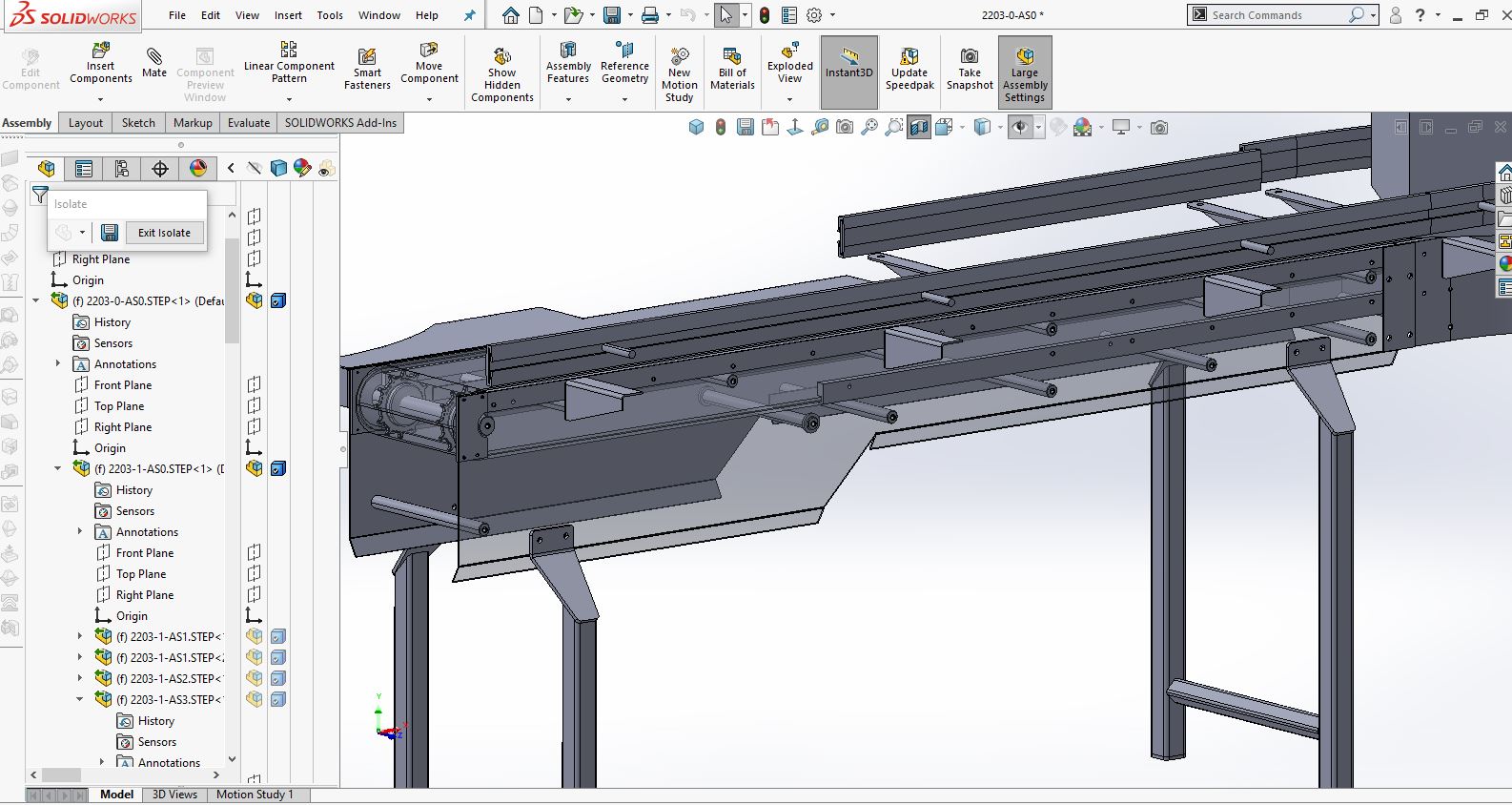Click Update Speedpak

909,70
